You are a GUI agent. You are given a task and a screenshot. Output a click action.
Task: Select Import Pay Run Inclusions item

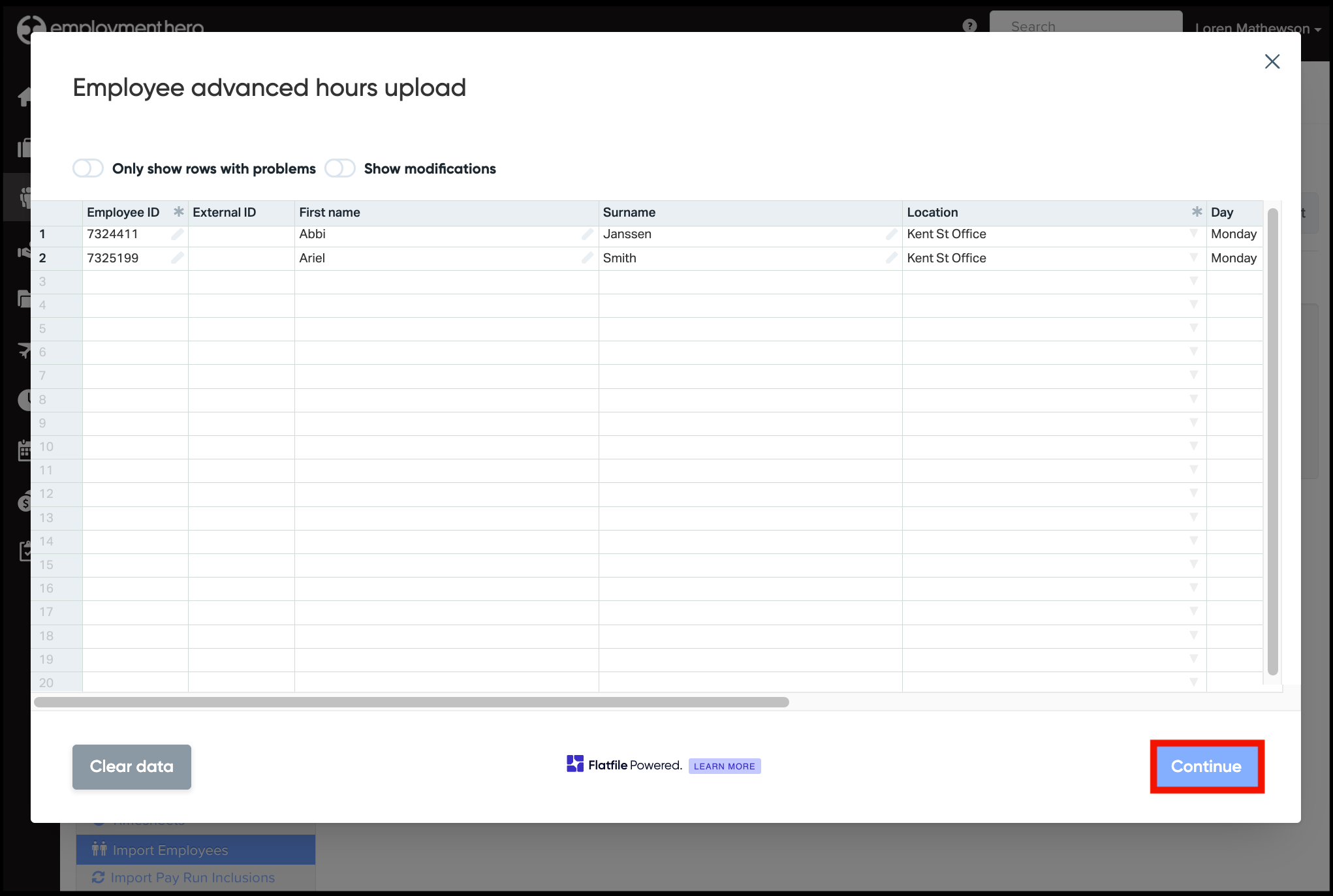click(x=193, y=878)
